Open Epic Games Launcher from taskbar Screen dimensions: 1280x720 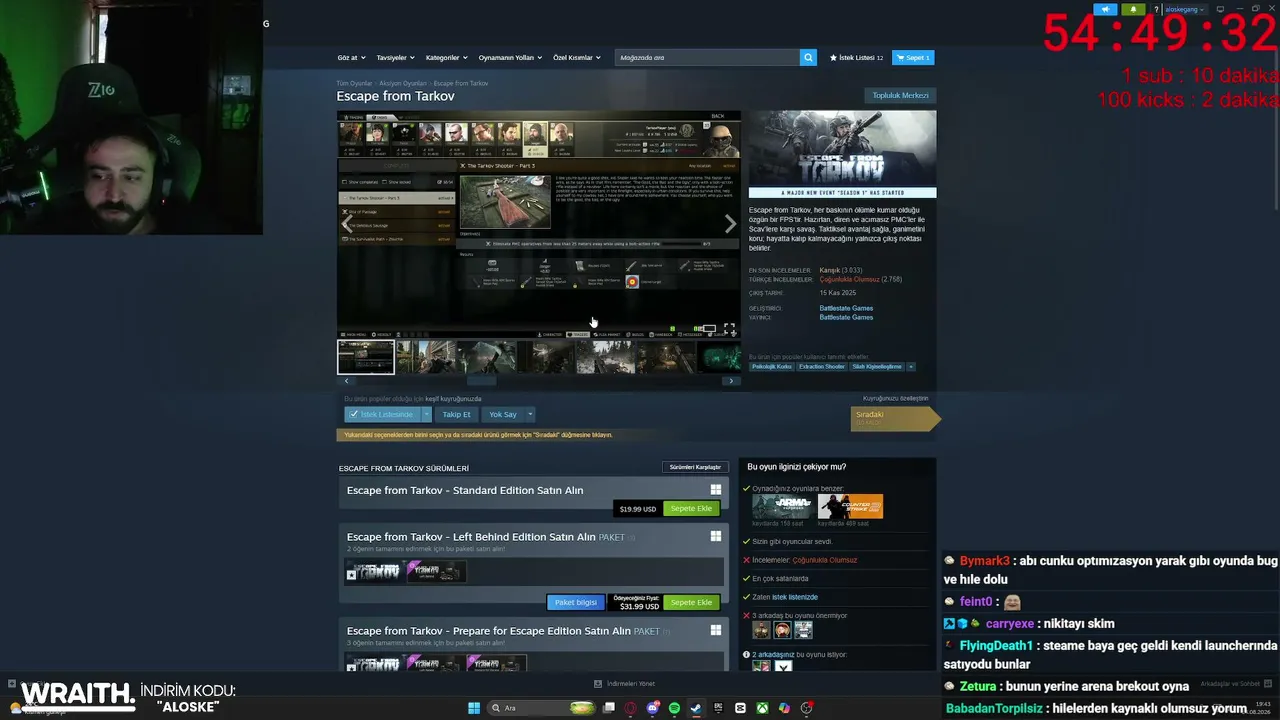pos(718,708)
